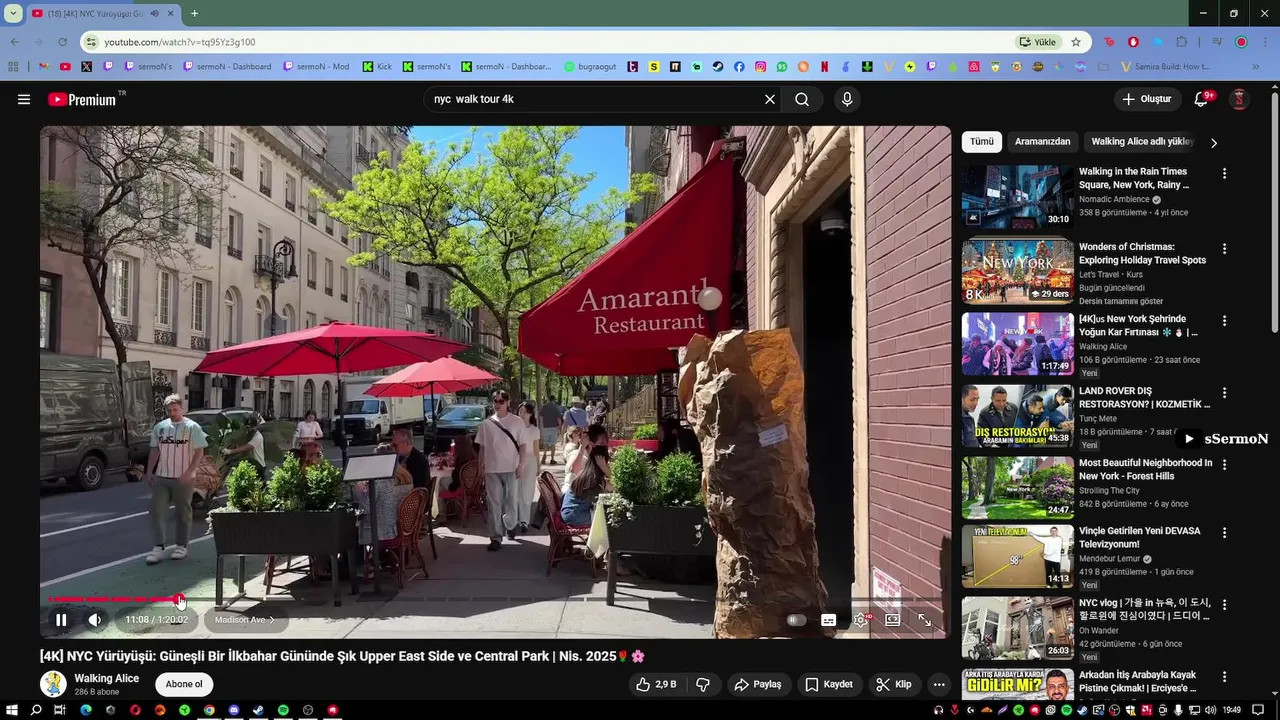Select the Aramanızdan filter chip
This screenshot has height=720, width=1280.
pyautogui.click(x=1043, y=141)
